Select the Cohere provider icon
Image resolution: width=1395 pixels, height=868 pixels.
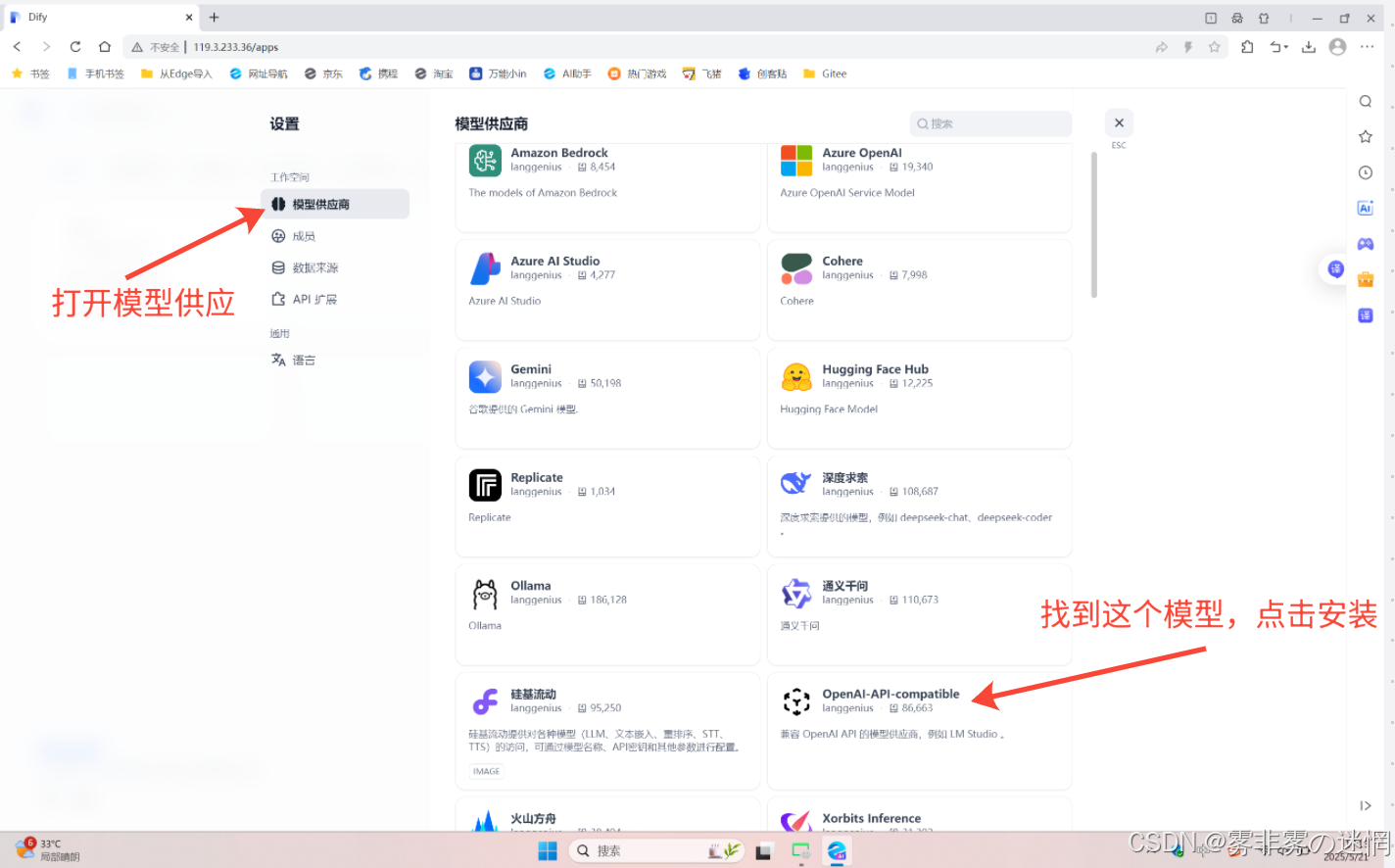[x=796, y=268]
